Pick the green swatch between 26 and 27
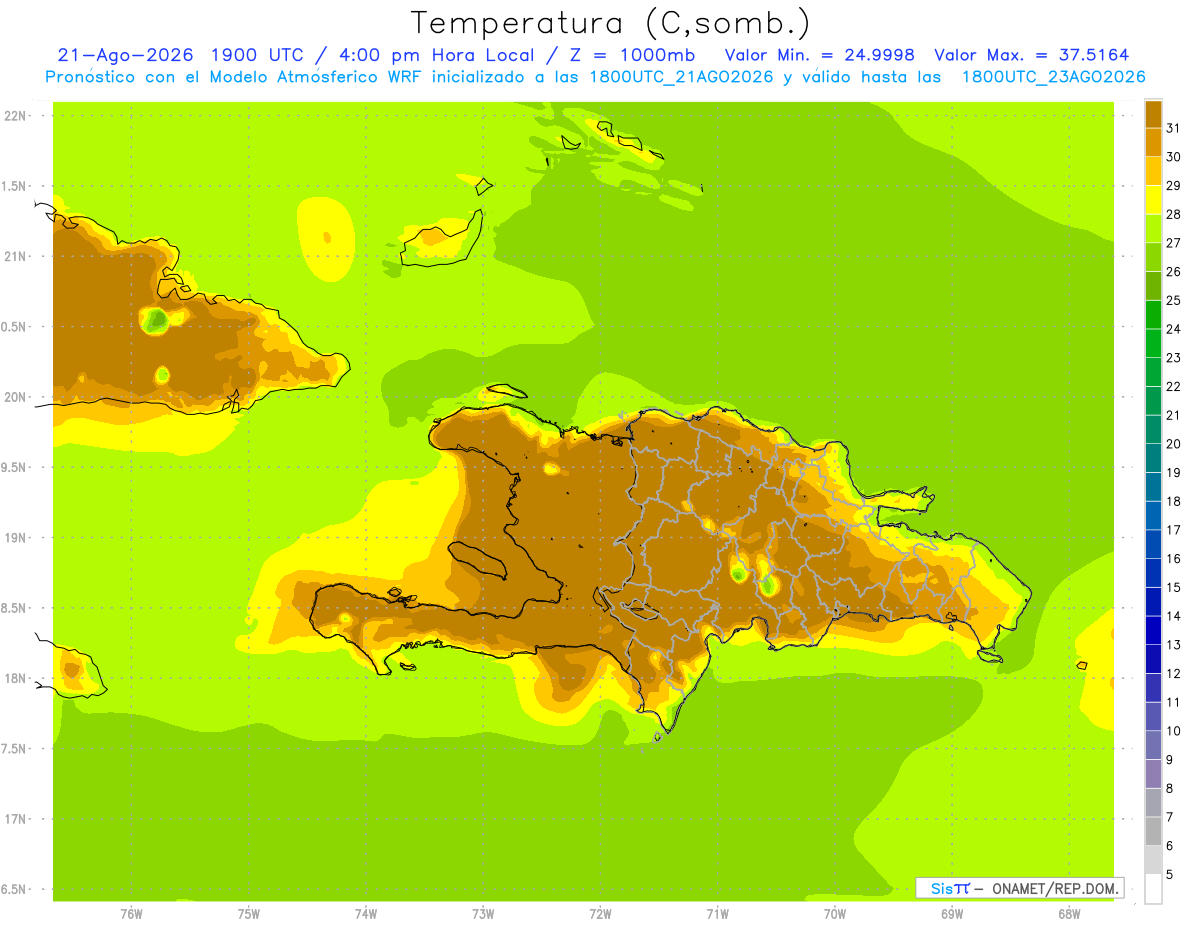The width and height of the screenshot is (1200, 927). point(1153,258)
